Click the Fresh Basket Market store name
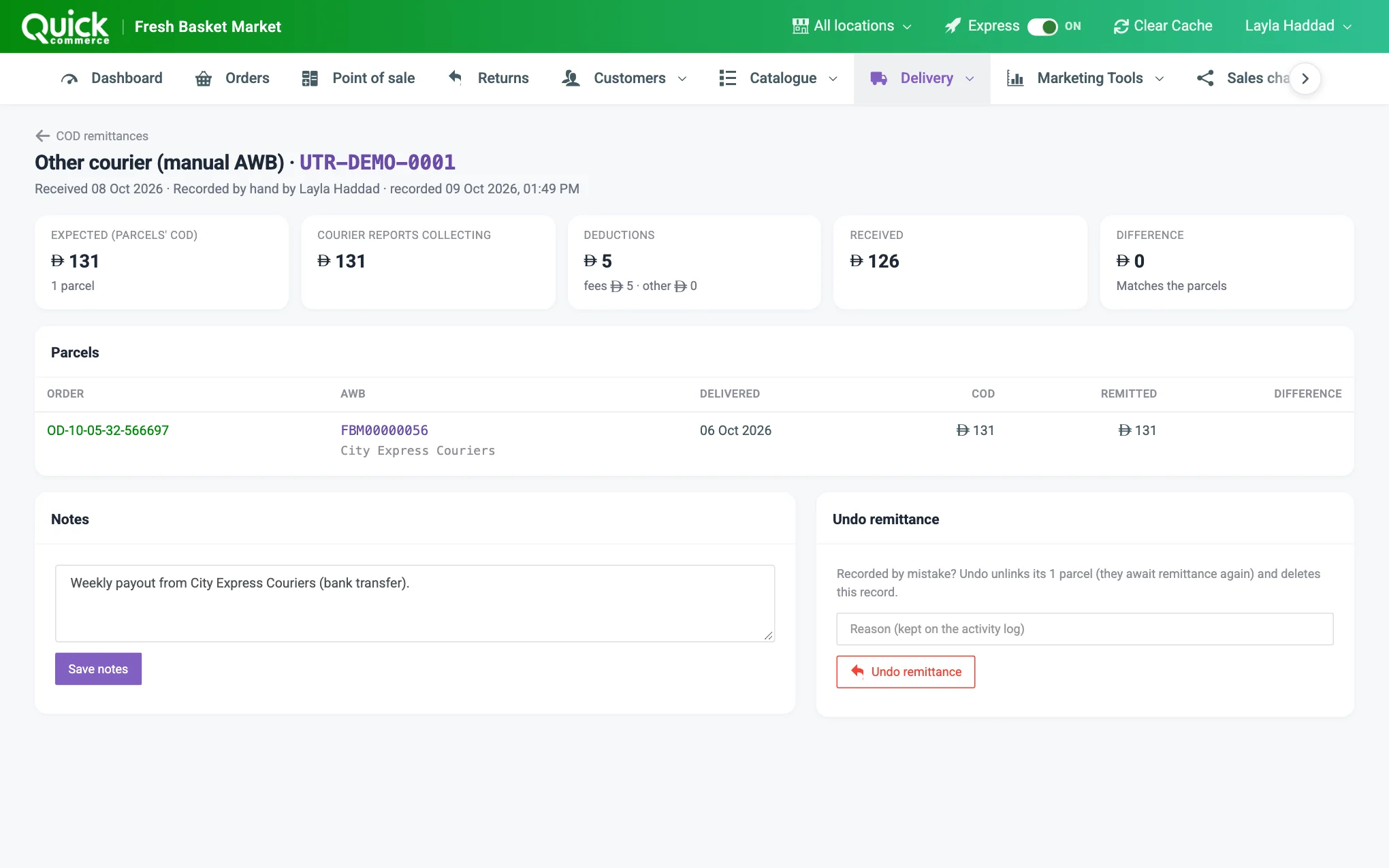1389x868 pixels. [x=208, y=27]
